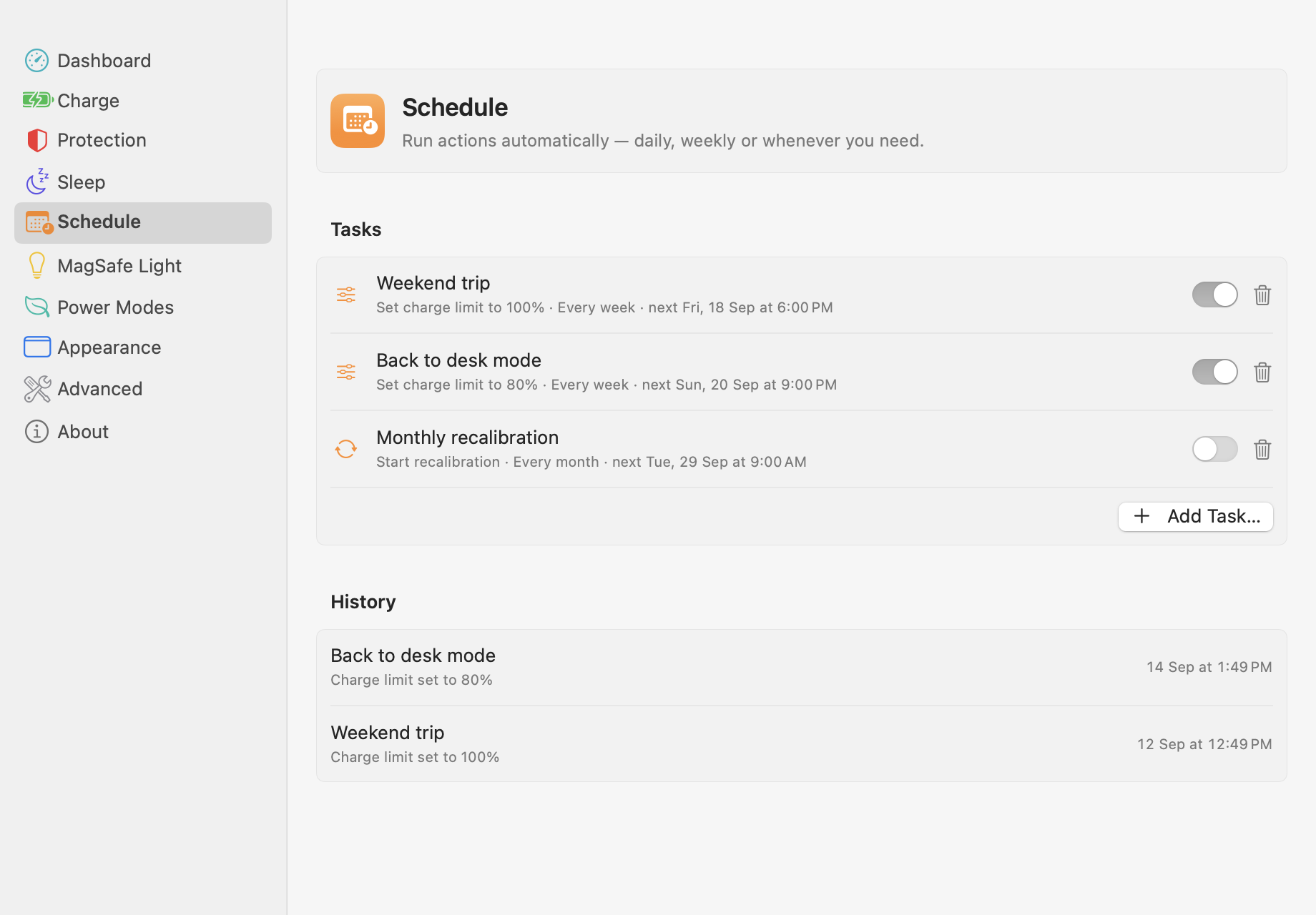Toggle the Back to desk mode switch

click(x=1214, y=372)
